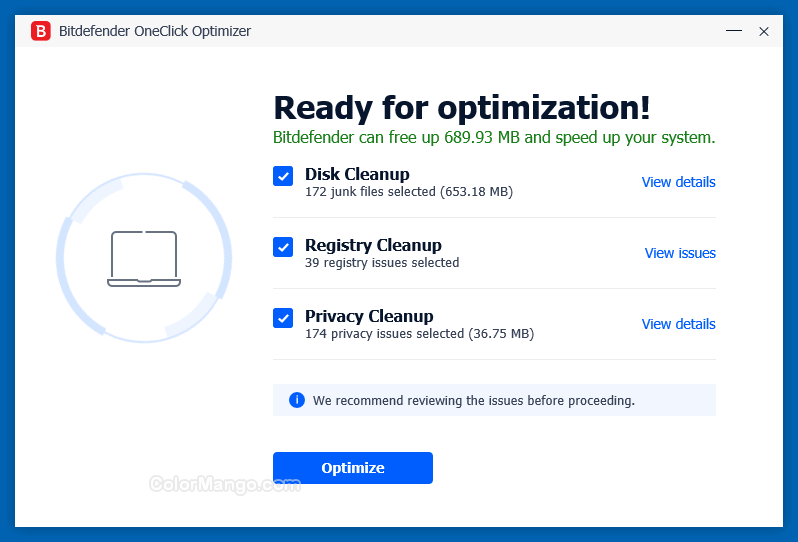Click the "Ready for optimization!" heading
The width and height of the screenshot is (798, 542).
coord(461,107)
